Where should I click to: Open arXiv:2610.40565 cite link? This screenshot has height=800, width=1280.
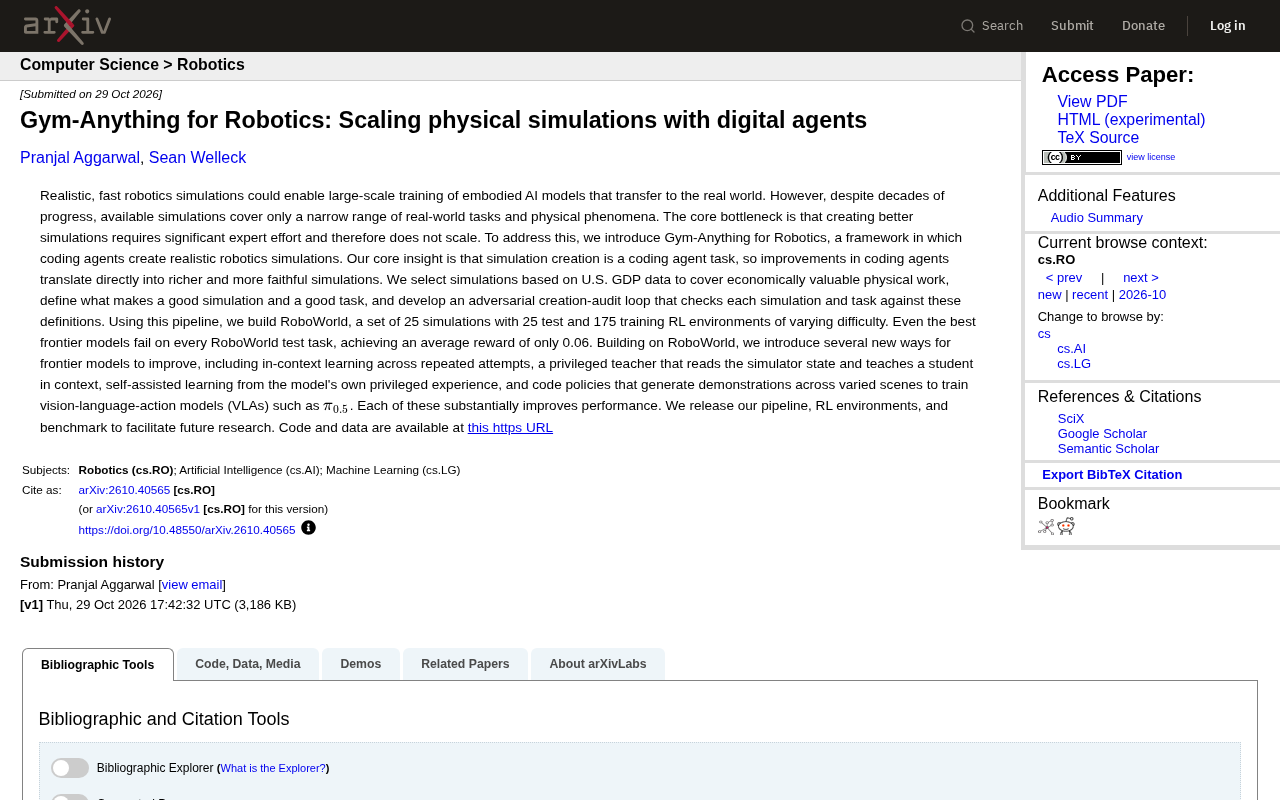click(x=124, y=490)
